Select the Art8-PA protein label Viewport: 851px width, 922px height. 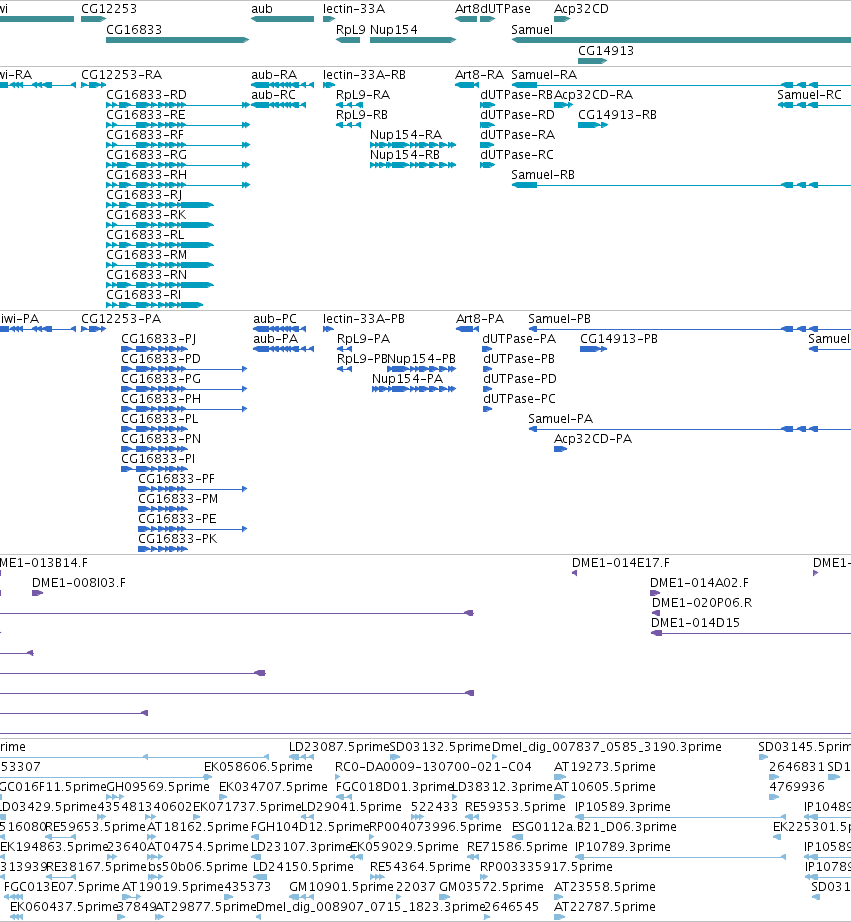click(480, 319)
